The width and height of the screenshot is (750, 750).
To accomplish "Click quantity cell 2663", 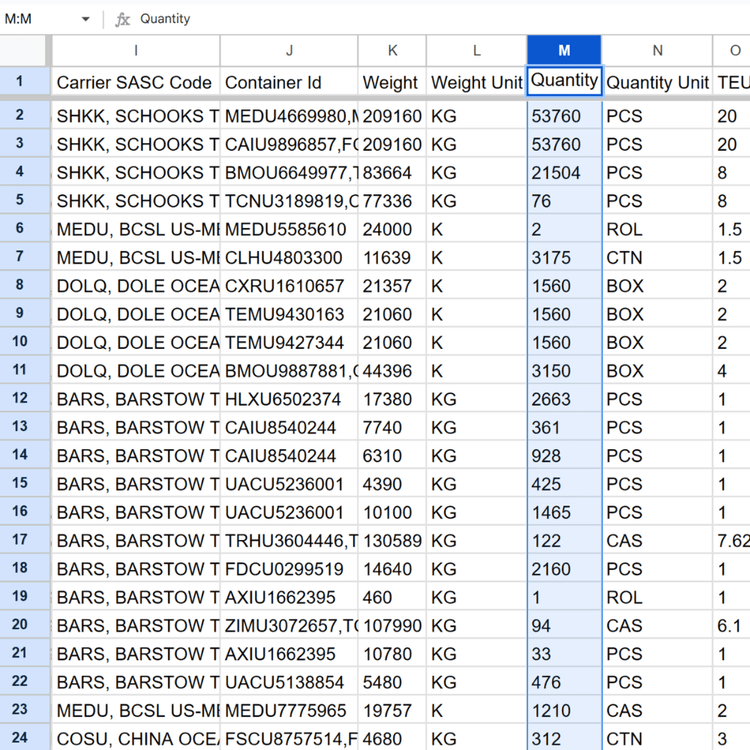I will tap(564, 398).
